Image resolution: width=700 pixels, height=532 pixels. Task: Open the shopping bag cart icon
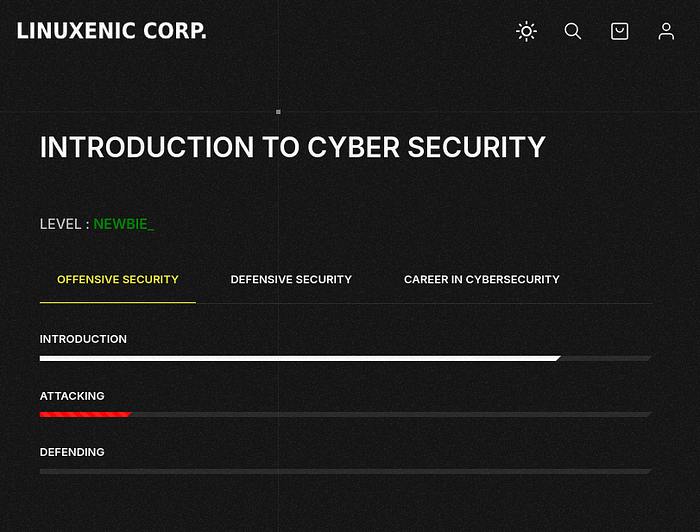point(620,31)
